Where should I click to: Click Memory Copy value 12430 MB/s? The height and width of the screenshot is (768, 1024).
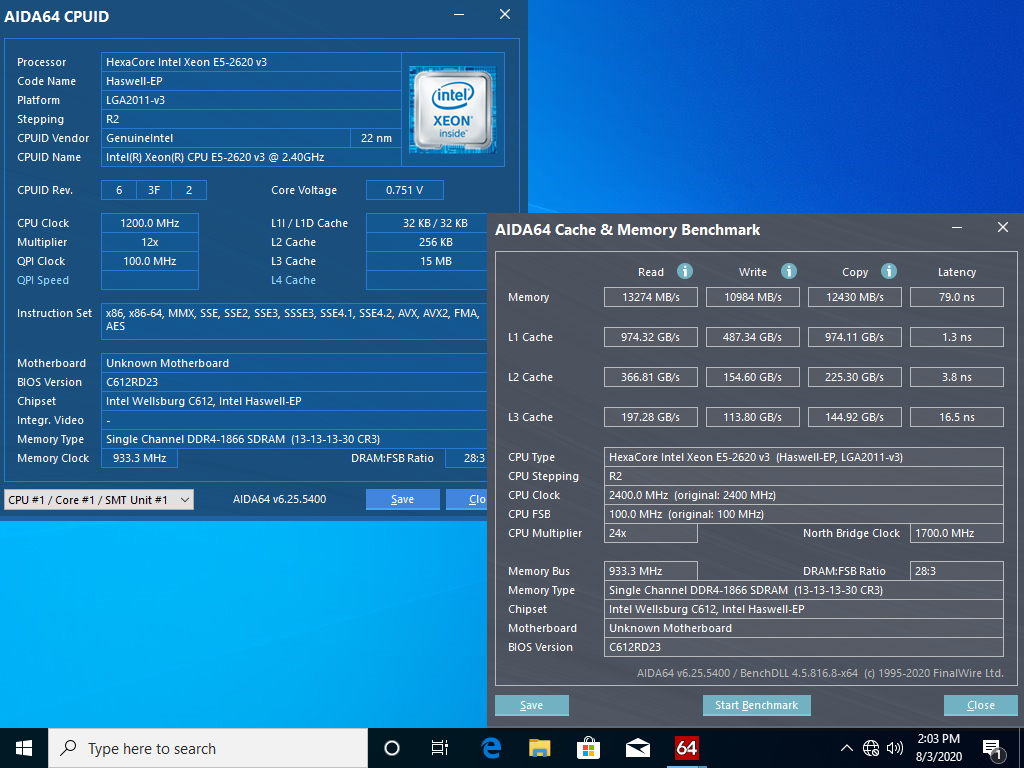[x=854, y=297]
